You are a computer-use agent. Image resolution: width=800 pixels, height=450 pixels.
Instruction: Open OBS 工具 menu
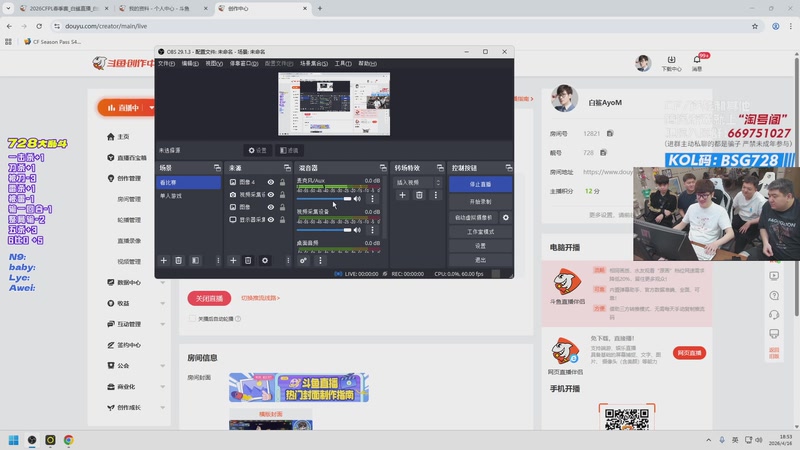pyautogui.click(x=343, y=63)
